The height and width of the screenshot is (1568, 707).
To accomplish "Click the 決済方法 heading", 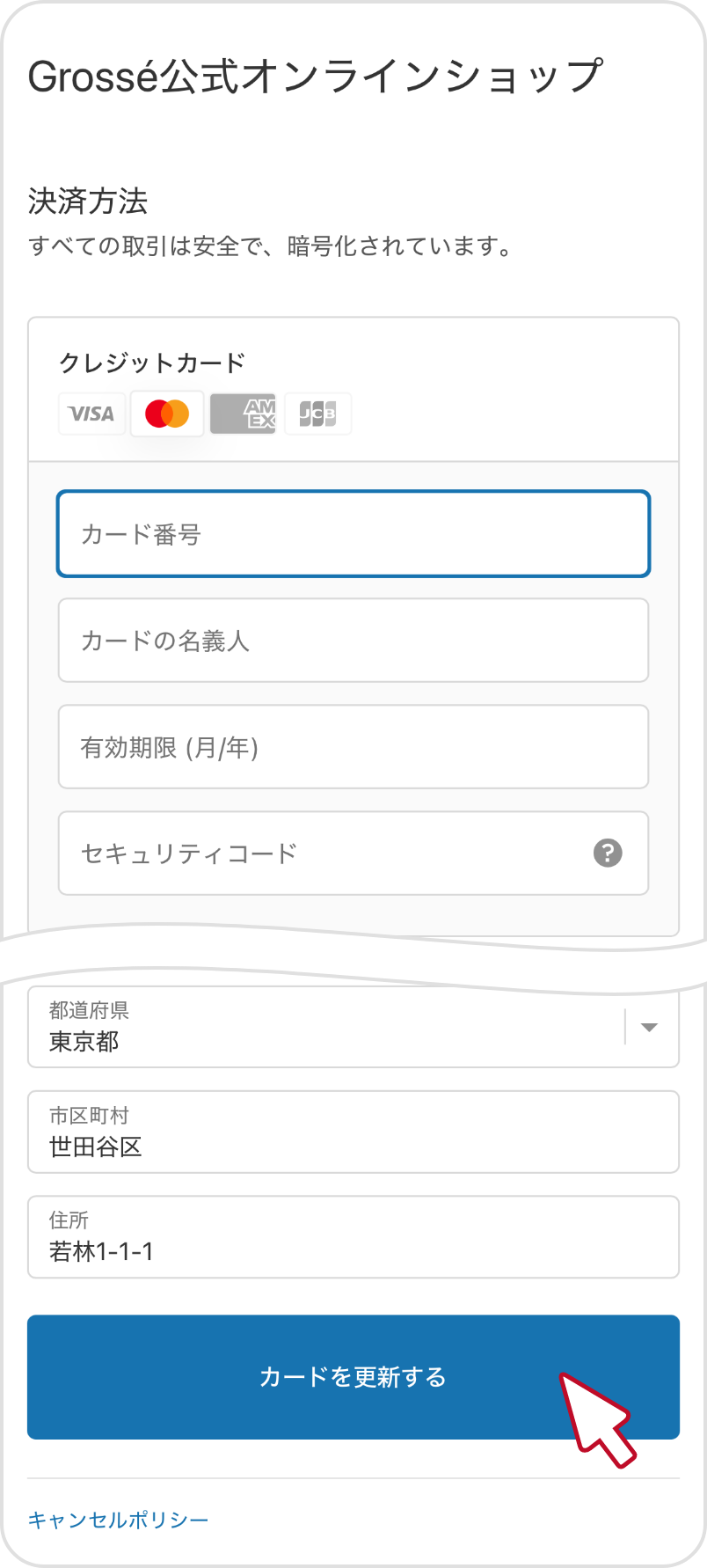I will coord(88,201).
